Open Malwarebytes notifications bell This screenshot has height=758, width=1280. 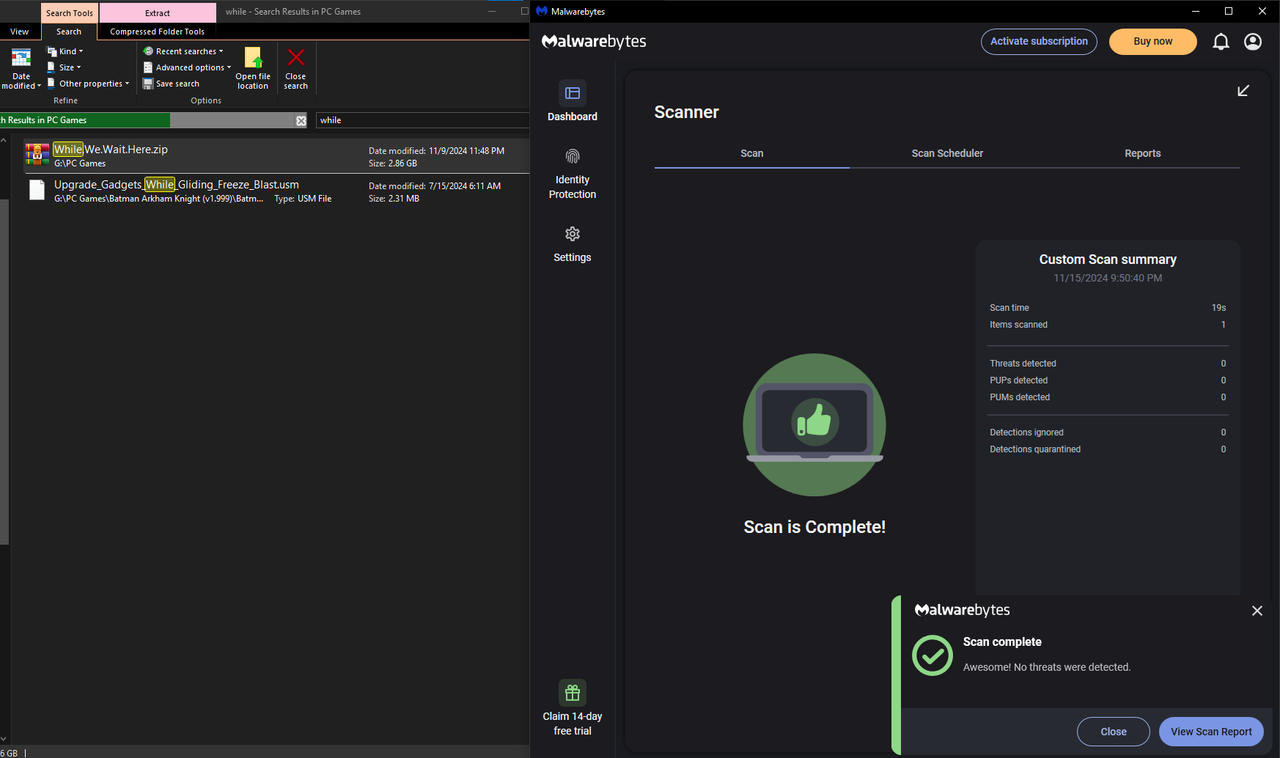tap(1221, 42)
